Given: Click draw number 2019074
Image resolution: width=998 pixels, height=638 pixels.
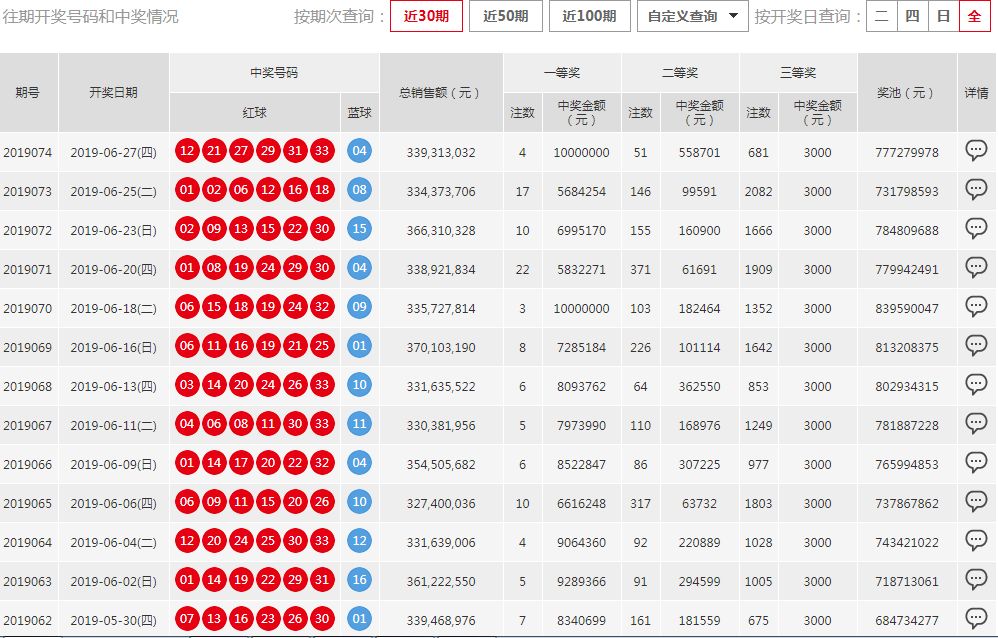Looking at the screenshot, I should click(27, 153).
